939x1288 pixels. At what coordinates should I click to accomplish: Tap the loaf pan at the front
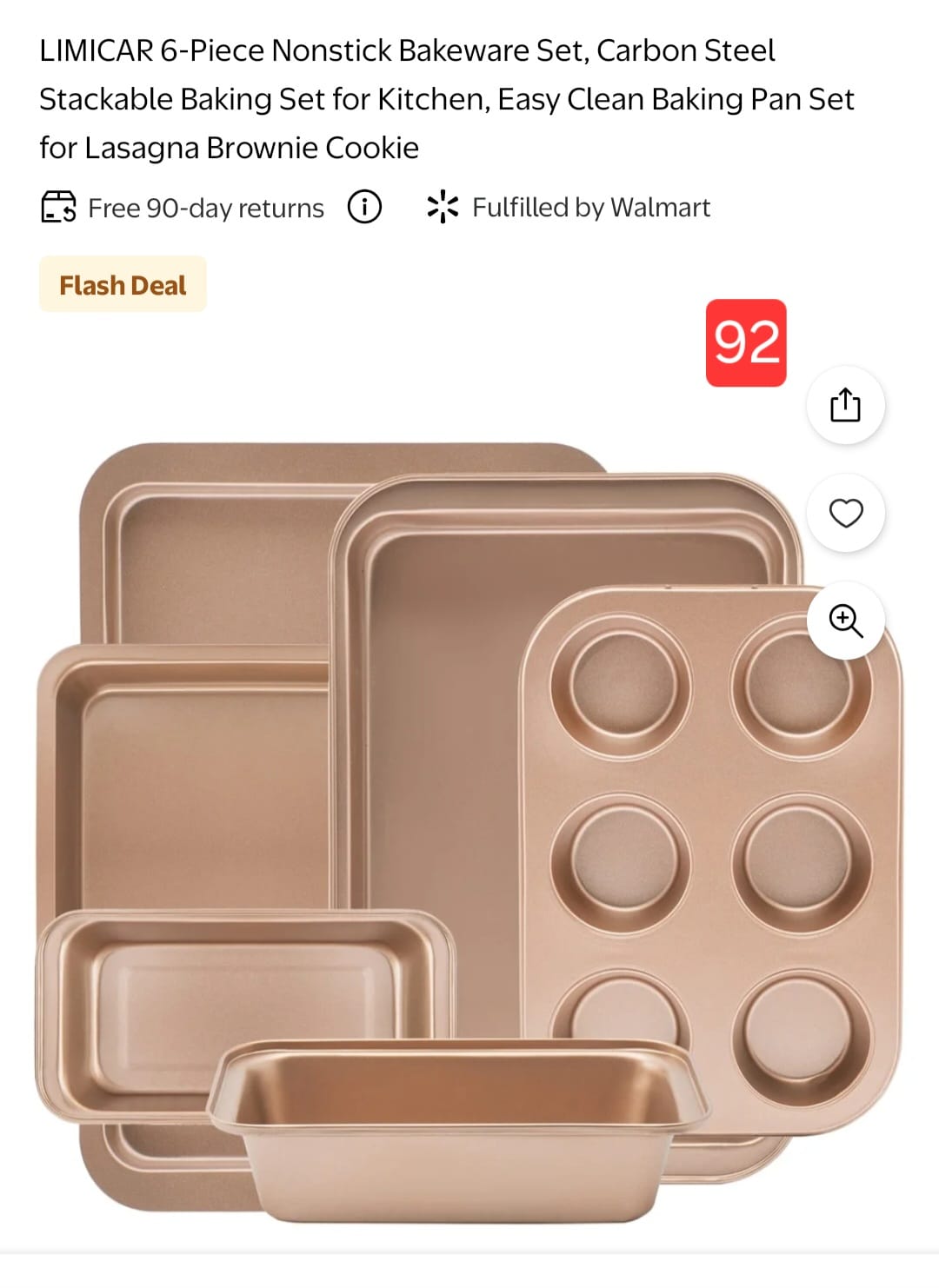(461, 1130)
